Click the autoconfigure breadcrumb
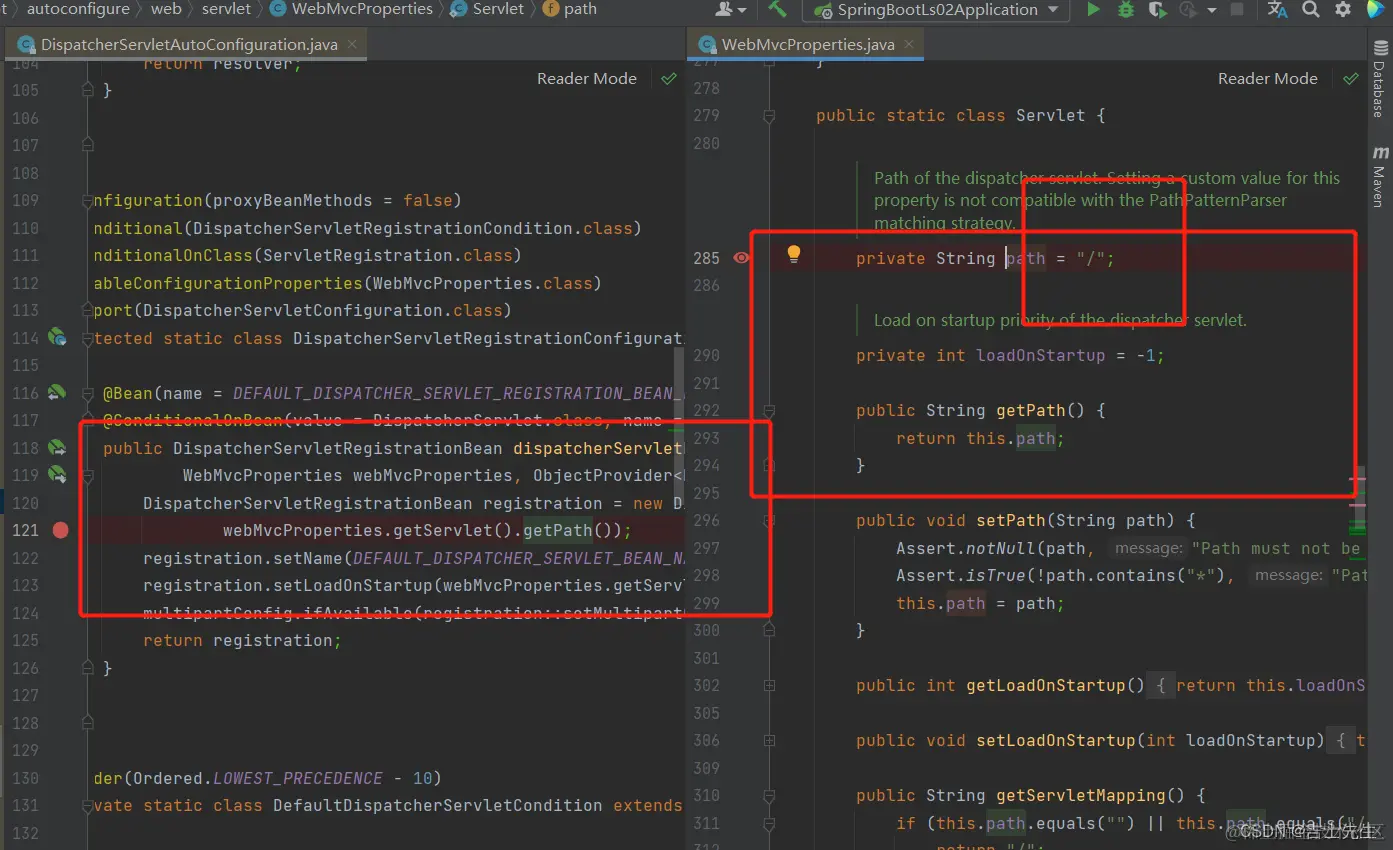 [78, 9]
